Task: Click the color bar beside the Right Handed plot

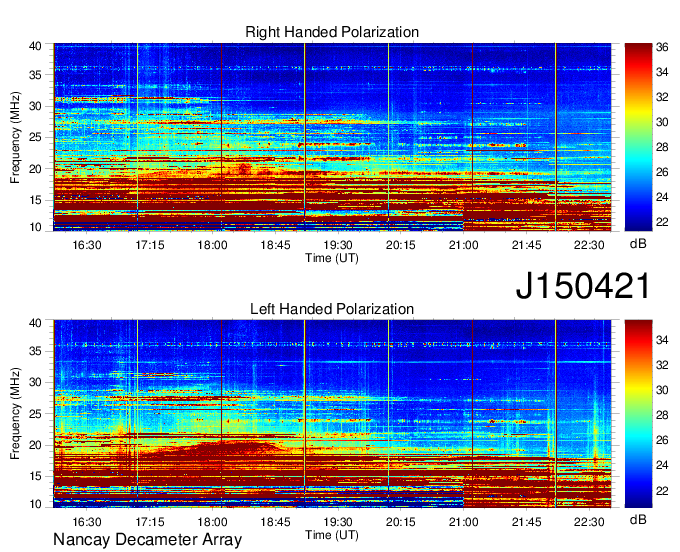Action: (638, 137)
